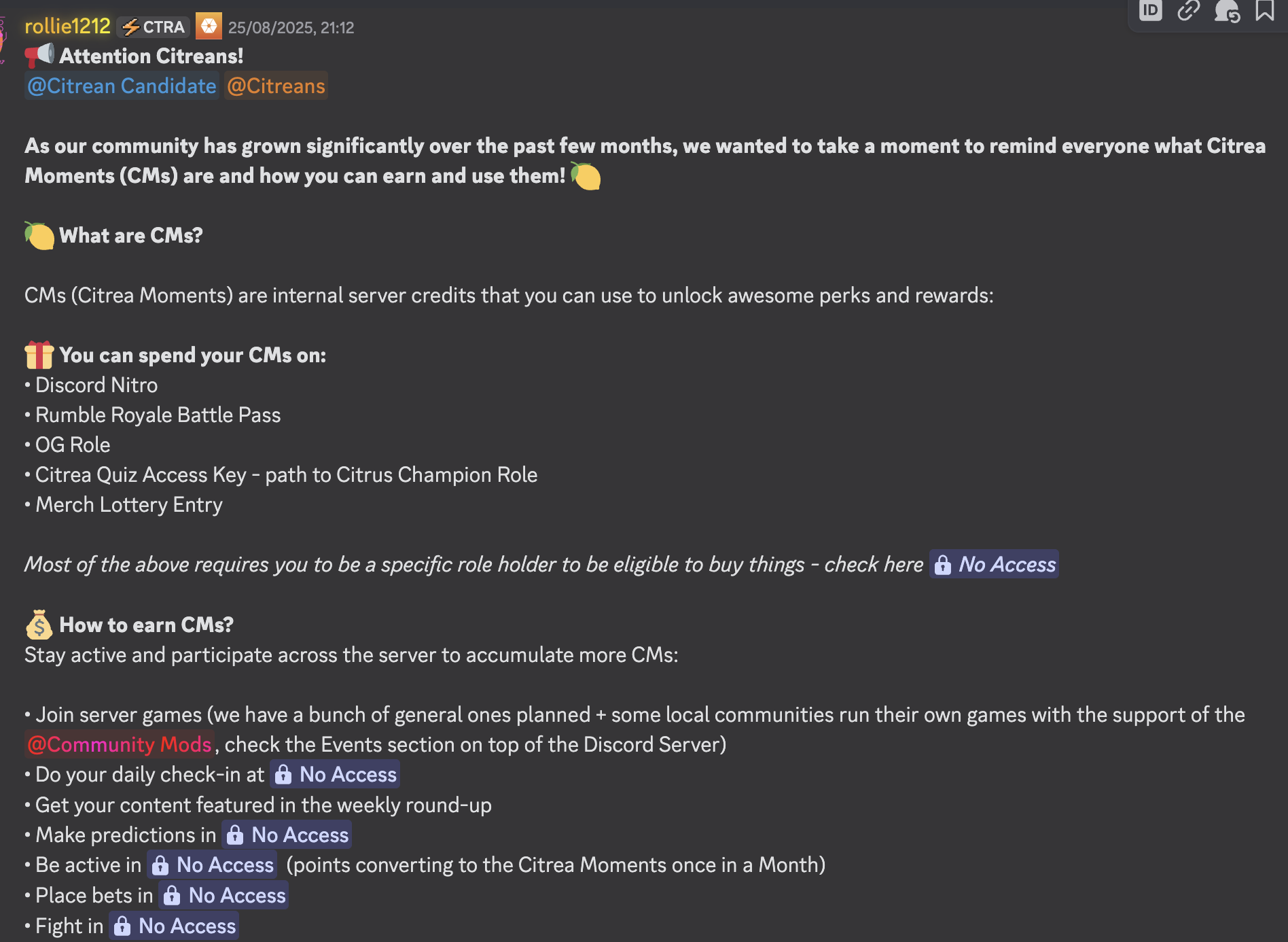
Task: Open the locked daily check-in channel link
Action: pyautogui.click(x=335, y=774)
